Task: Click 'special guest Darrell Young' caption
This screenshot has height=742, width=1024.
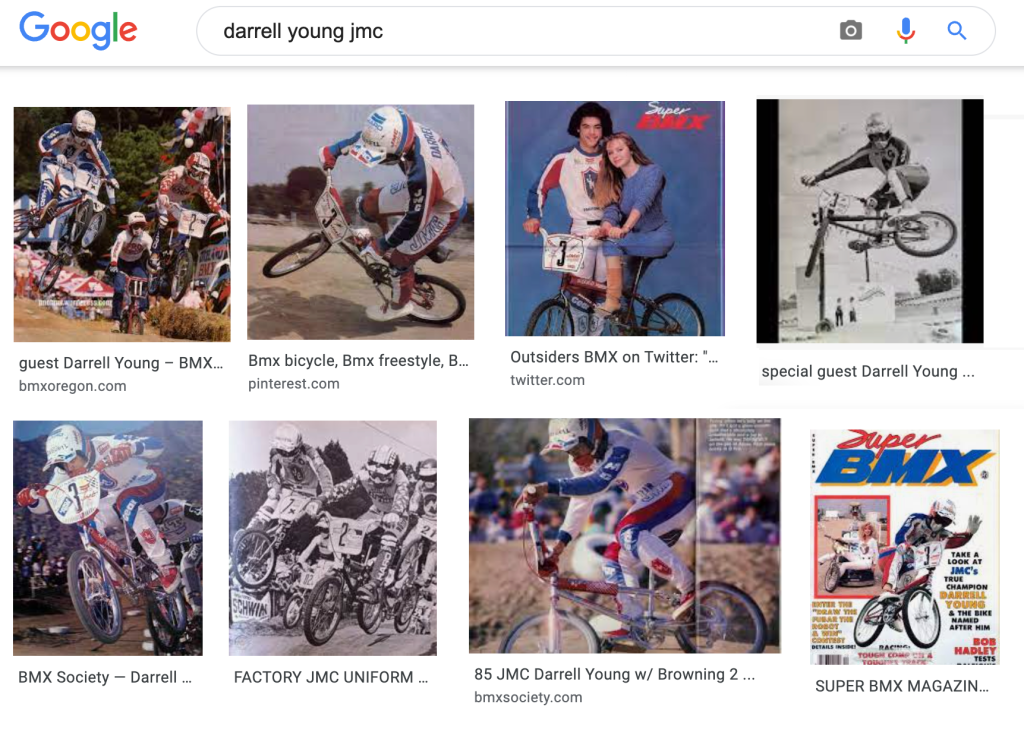Action: (x=867, y=371)
